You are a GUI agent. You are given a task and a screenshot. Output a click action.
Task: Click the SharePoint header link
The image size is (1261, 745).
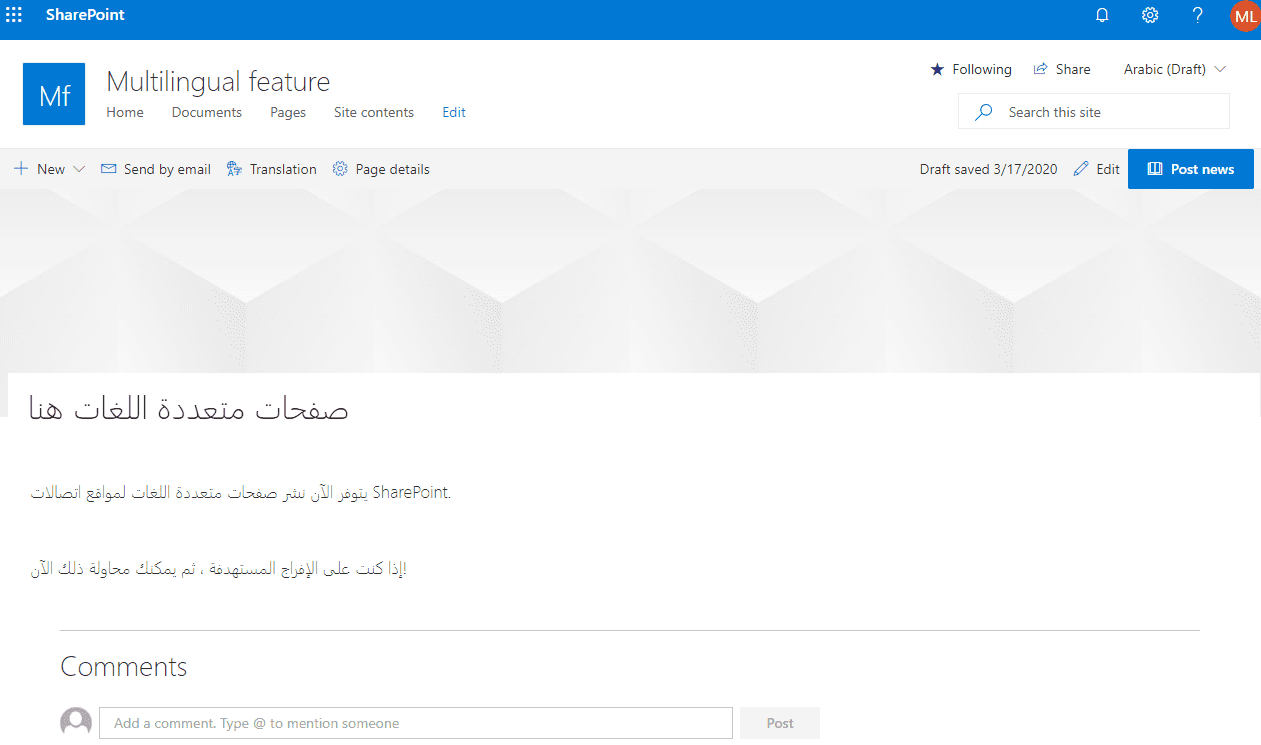(85, 15)
